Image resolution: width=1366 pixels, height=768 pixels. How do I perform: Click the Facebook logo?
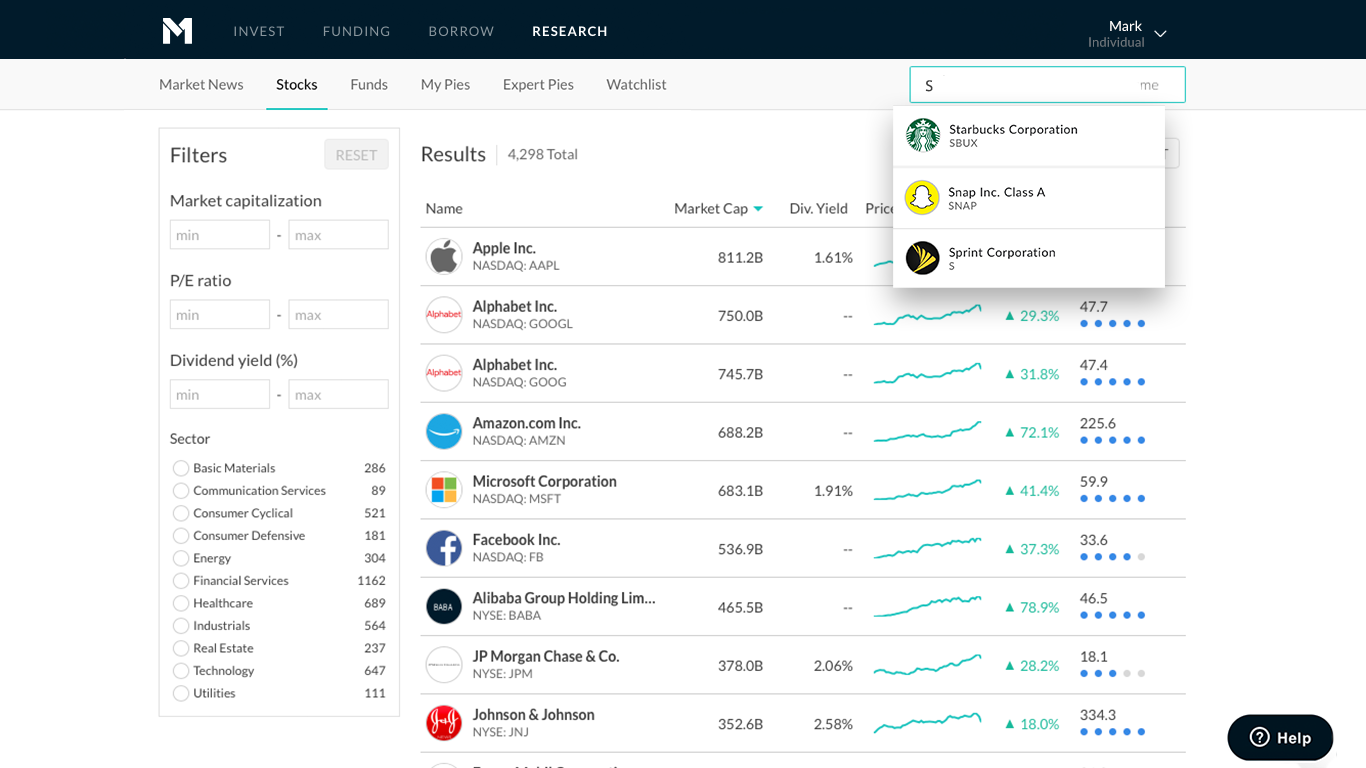coord(444,548)
